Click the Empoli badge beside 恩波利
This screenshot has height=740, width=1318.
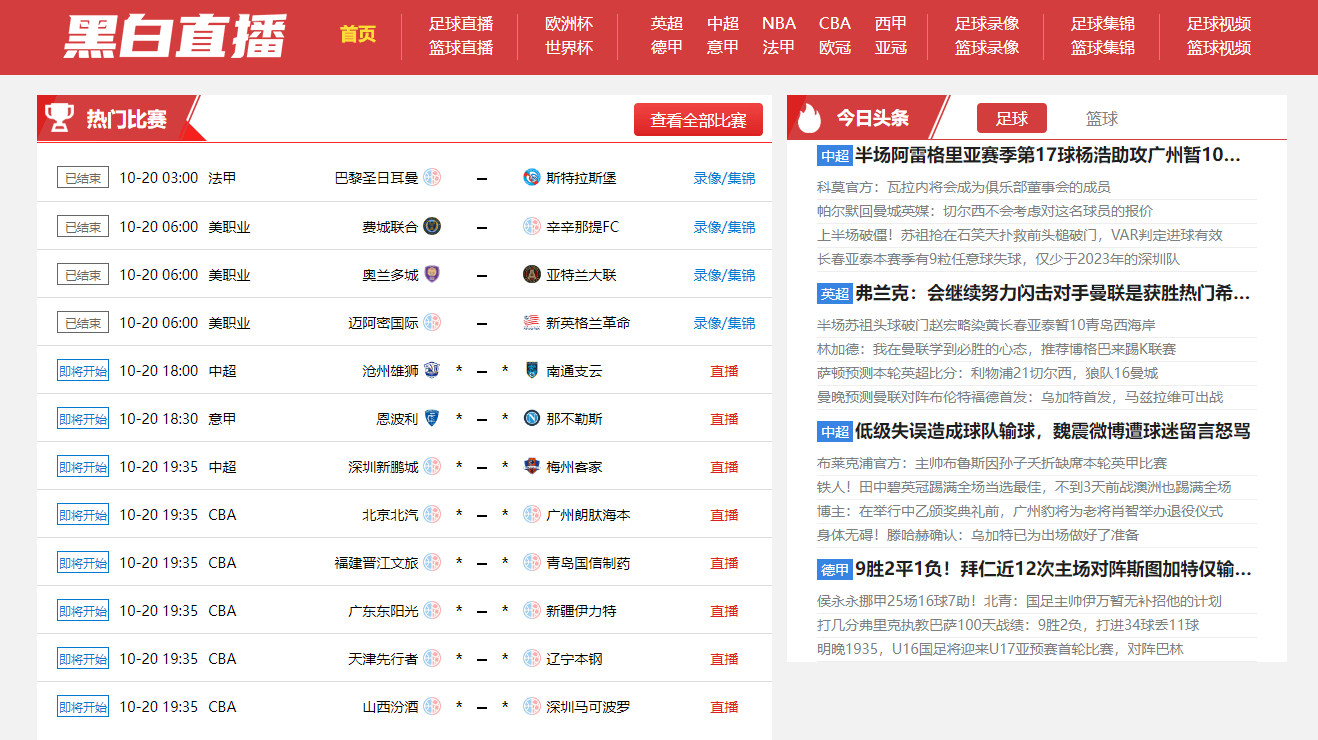coord(432,418)
